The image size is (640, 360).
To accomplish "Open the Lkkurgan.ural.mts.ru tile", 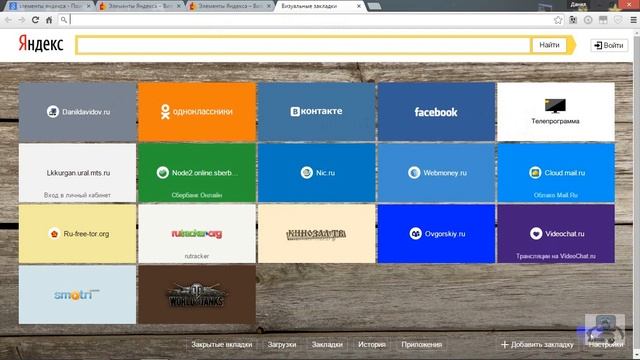I will tap(78, 173).
